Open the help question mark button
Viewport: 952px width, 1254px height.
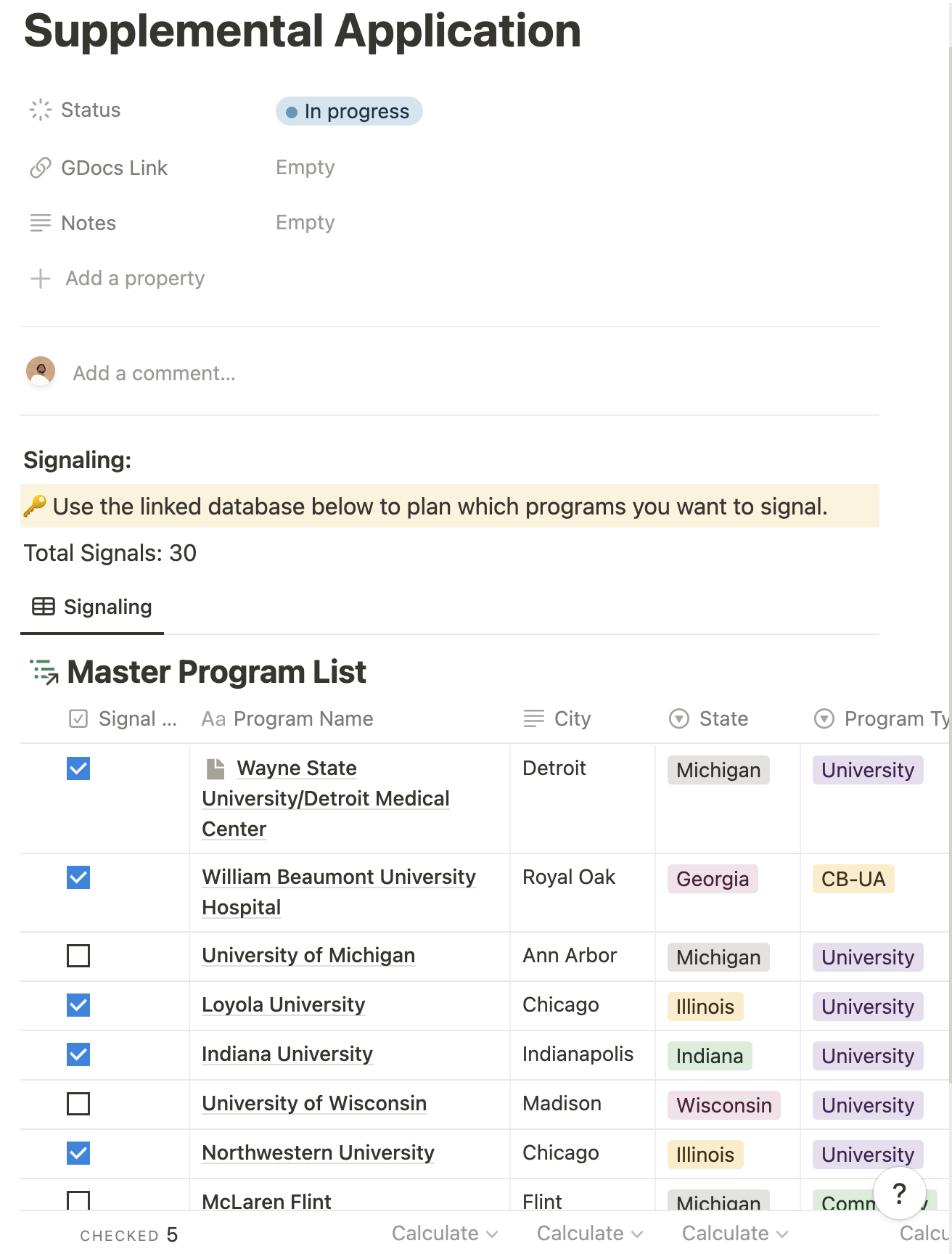click(x=899, y=1192)
